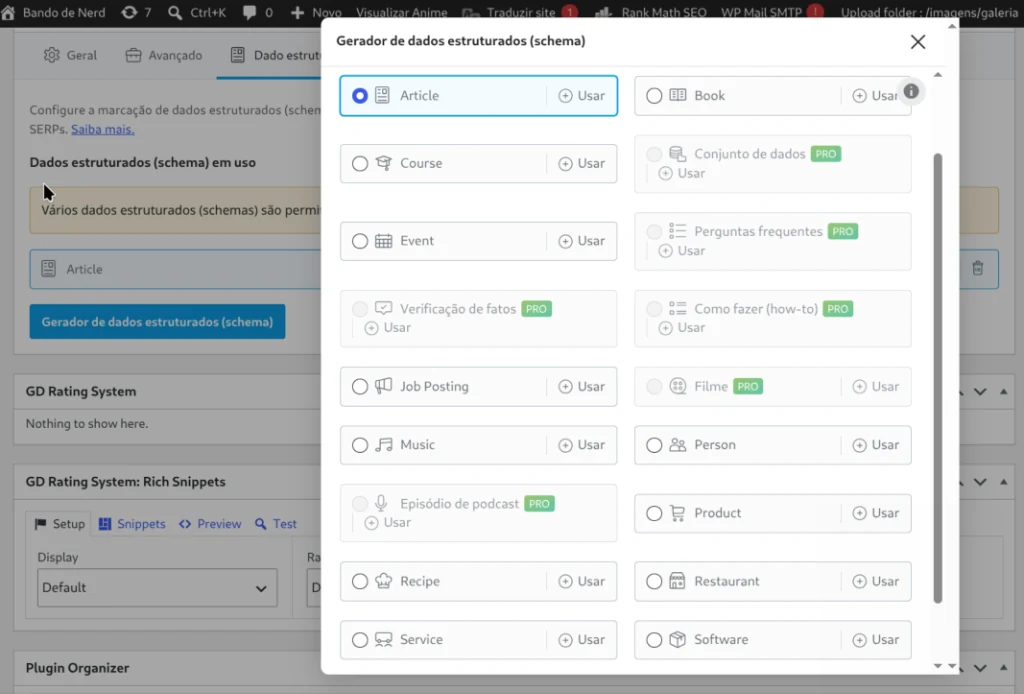
Task: Select the Recipe schema radio button
Action: pyautogui.click(x=360, y=582)
